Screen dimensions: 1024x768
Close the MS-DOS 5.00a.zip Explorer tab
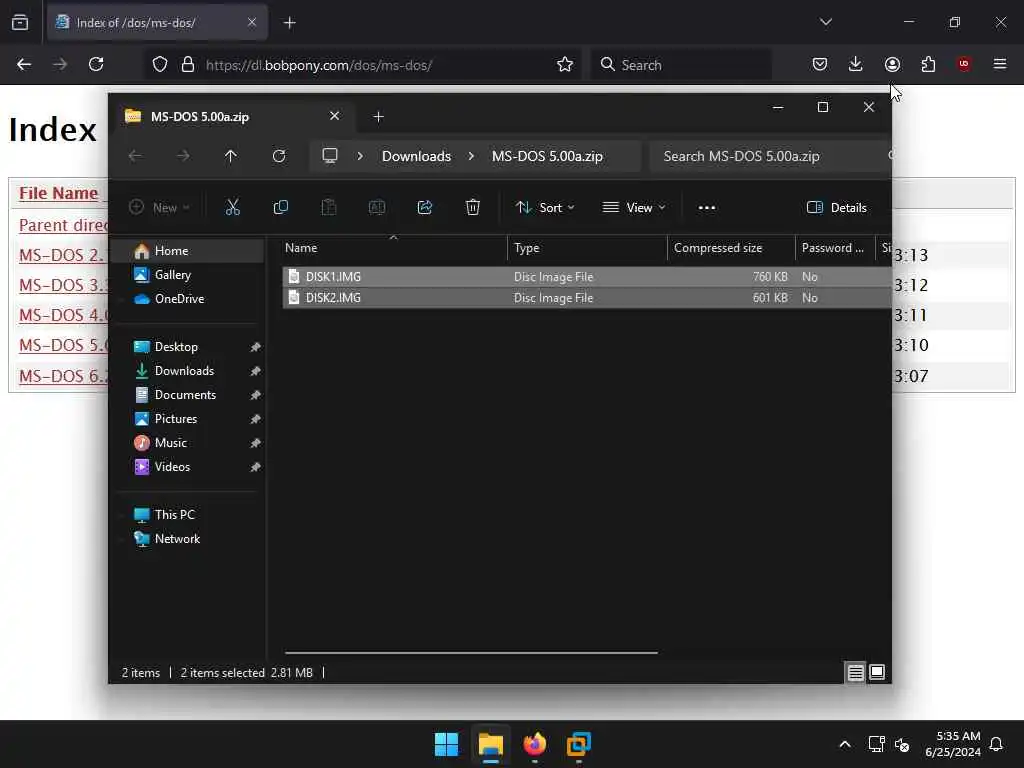[x=334, y=116]
